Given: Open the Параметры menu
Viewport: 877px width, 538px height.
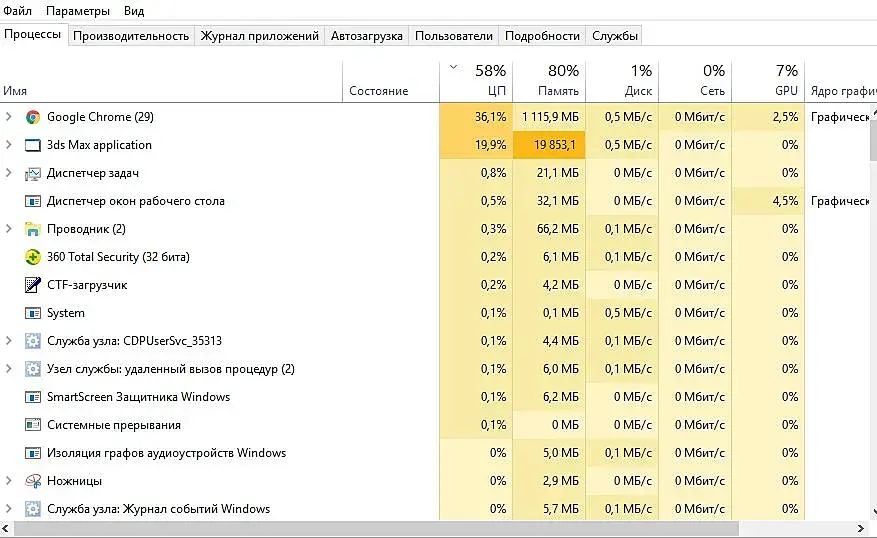Looking at the screenshot, I should 78,11.
